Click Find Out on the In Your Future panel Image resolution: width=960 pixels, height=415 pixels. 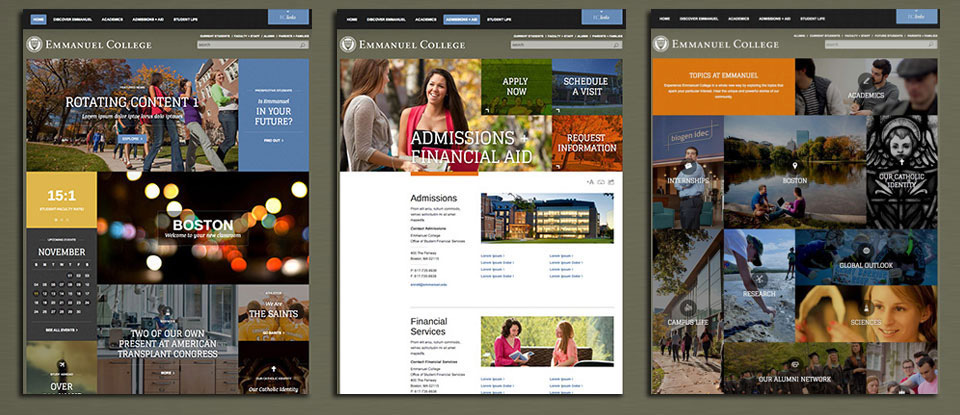click(x=274, y=141)
